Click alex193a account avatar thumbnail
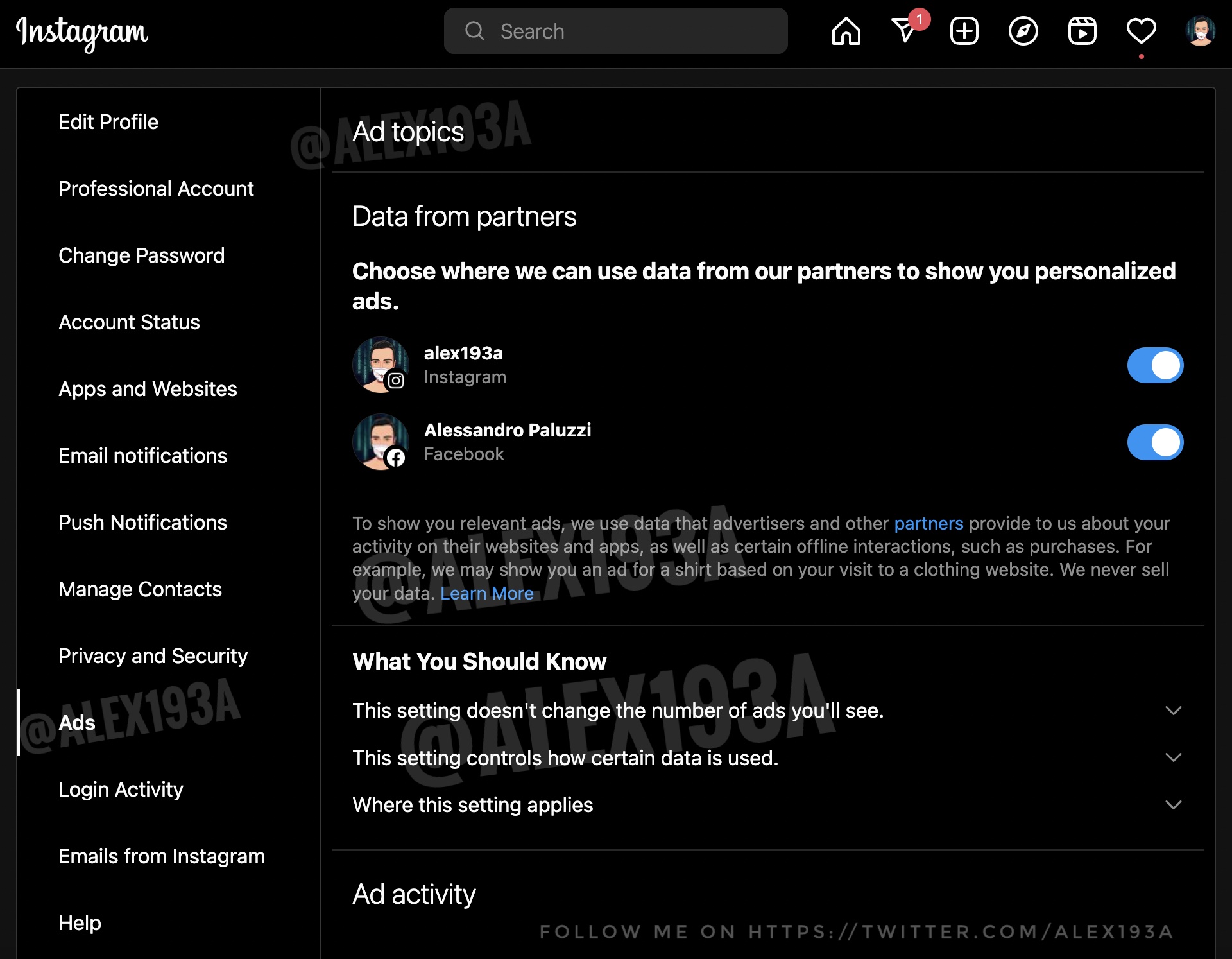This screenshot has width=1232, height=959. [381, 365]
